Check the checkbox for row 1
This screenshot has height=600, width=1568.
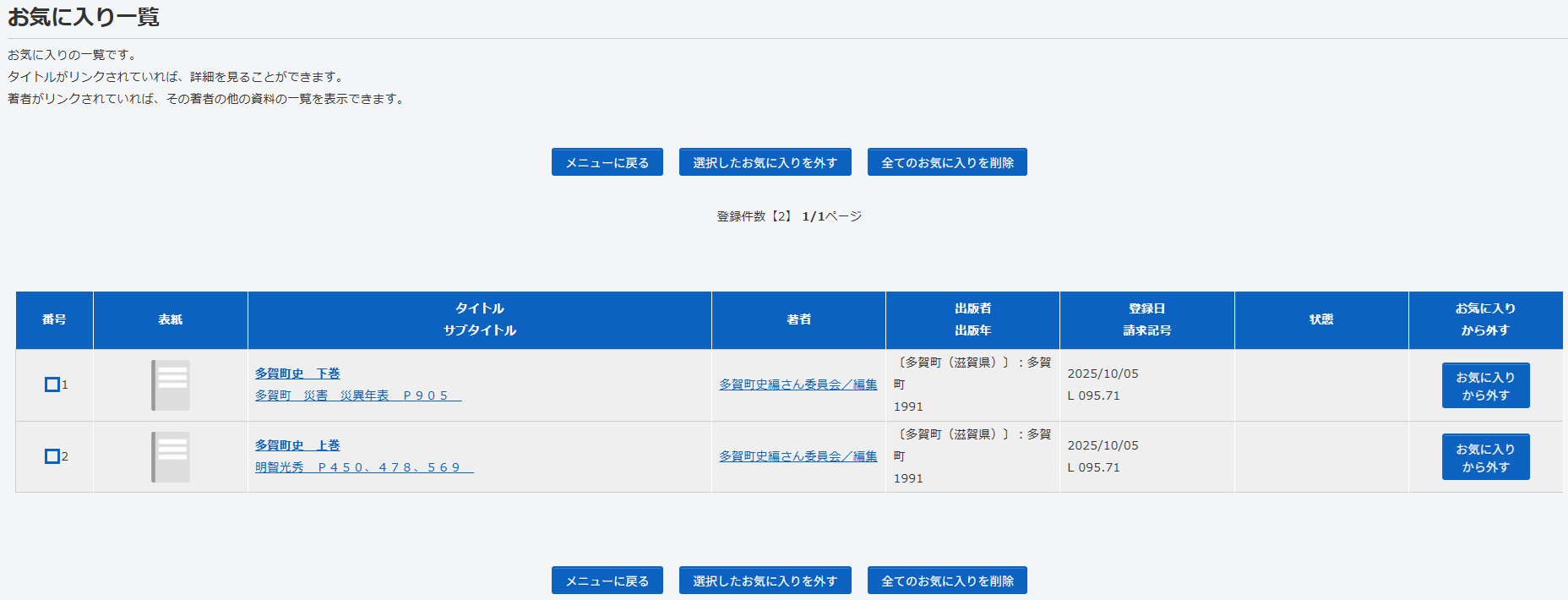pos(52,385)
